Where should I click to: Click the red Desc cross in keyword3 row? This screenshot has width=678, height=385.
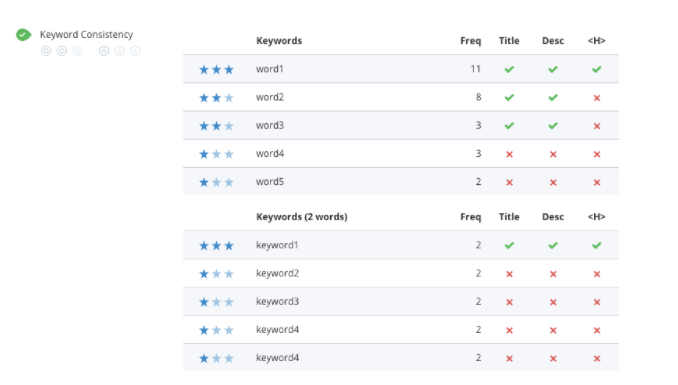(553, 302)
